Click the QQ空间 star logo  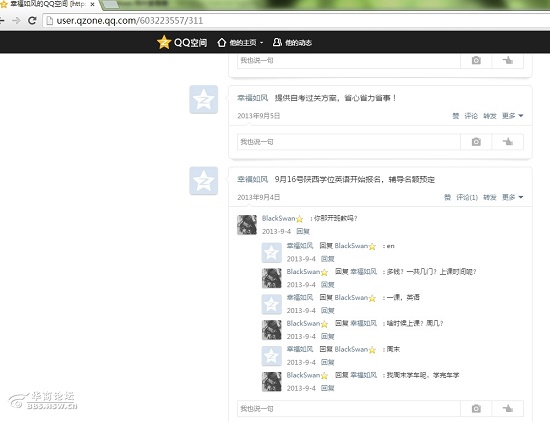pyautogui.click(x=164, y=42)
